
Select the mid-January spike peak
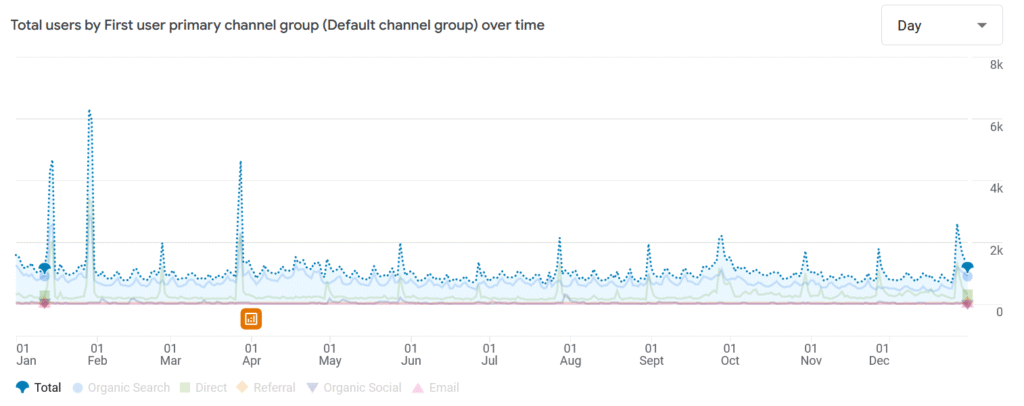pos(51,160)
